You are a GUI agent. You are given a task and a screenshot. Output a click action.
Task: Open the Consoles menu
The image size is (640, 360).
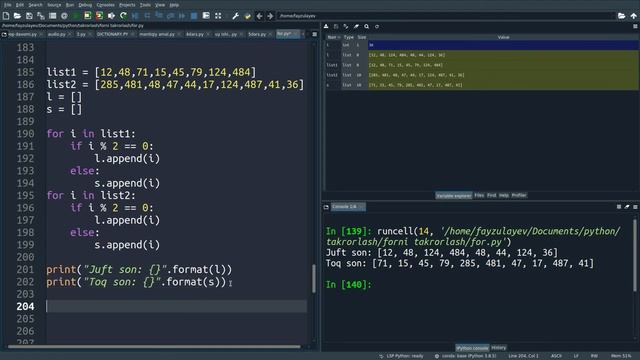coord(105,5)
